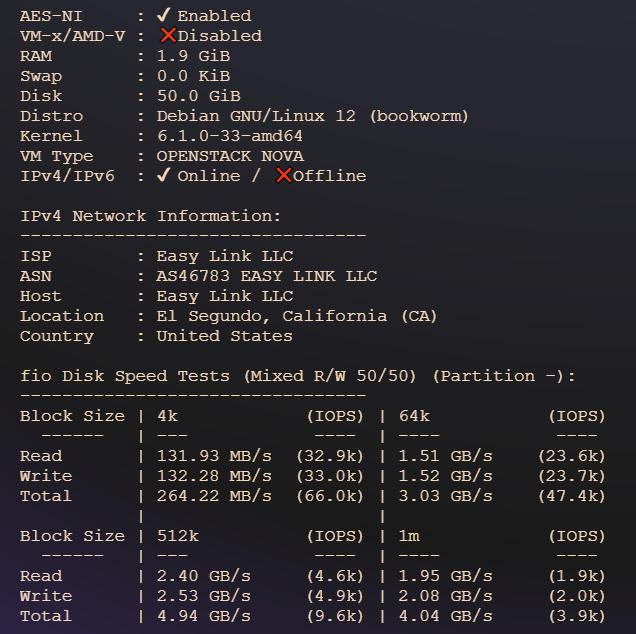
Task: Click the 512k total IOPS (9.6k)
Action: (x=335, y=616)
